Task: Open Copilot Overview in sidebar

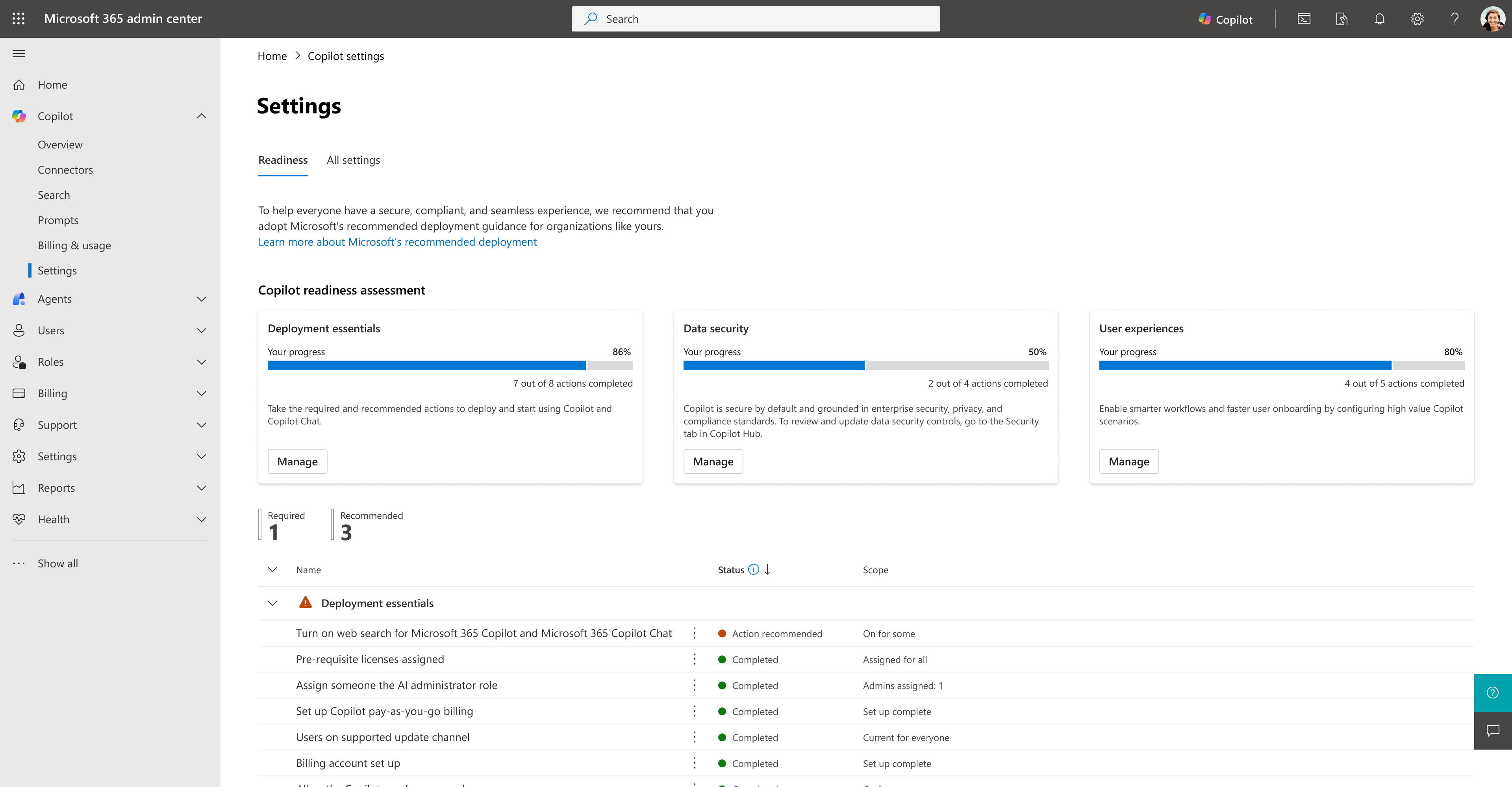Action: 60,144
